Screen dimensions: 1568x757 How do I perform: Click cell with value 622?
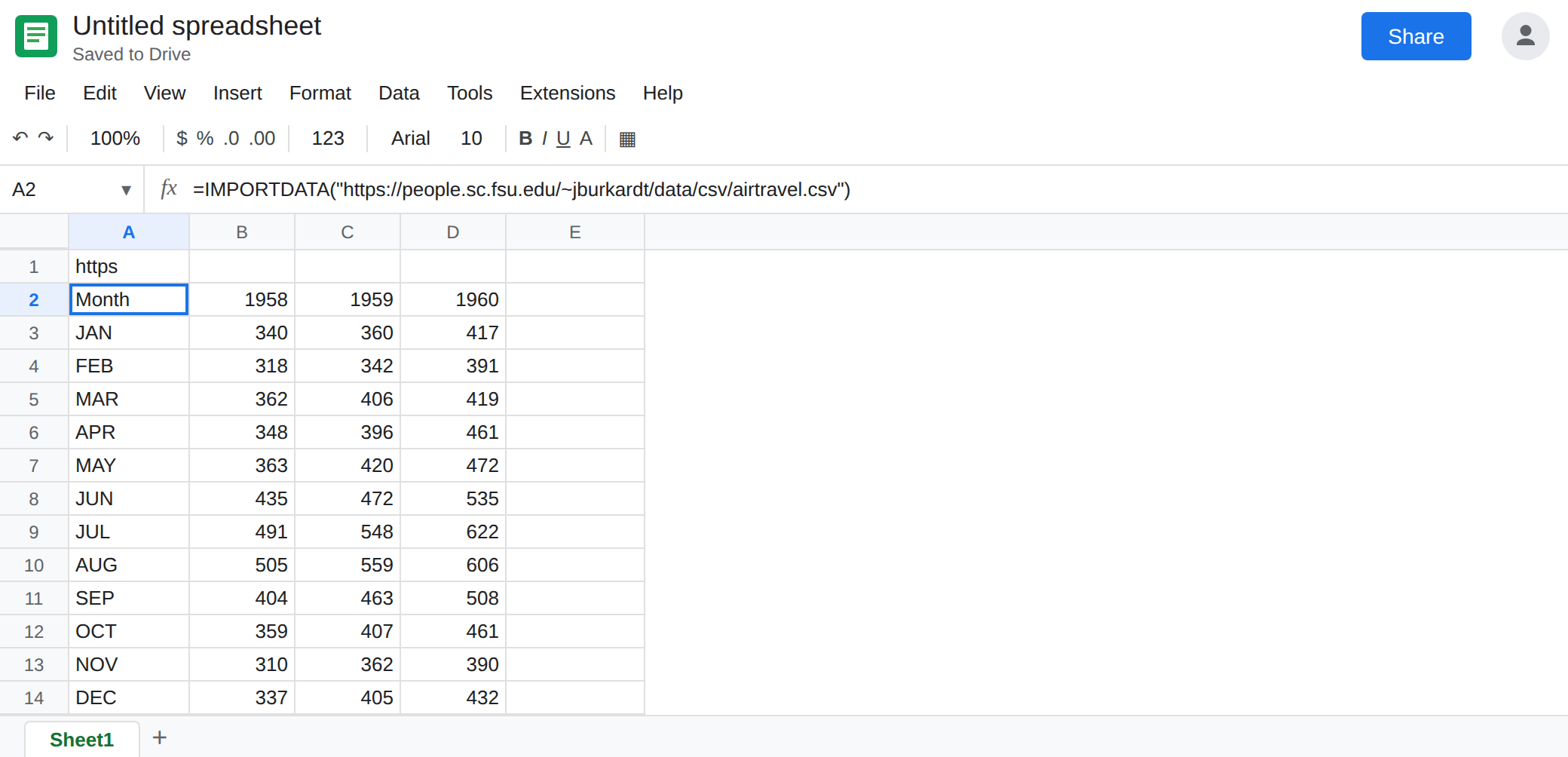coord(453,532)
